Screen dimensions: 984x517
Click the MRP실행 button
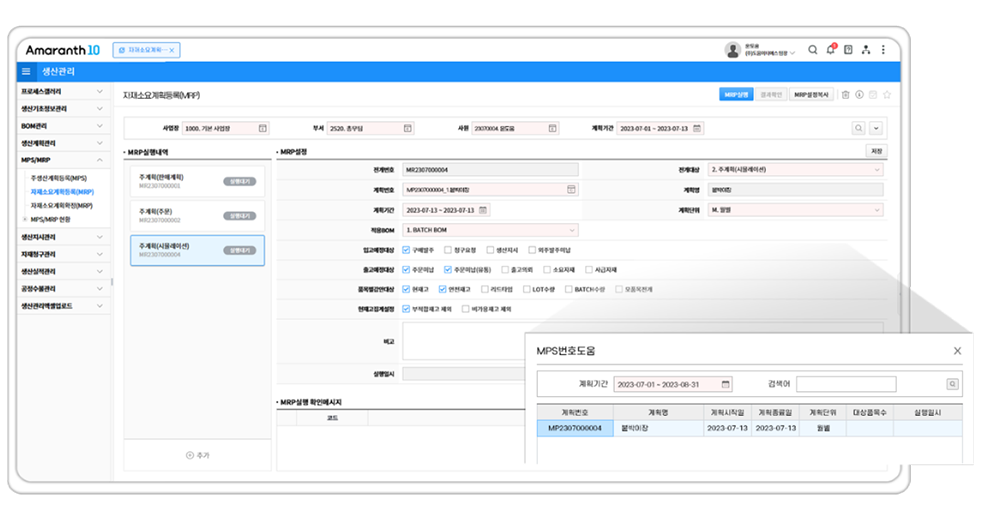point(736,95)
